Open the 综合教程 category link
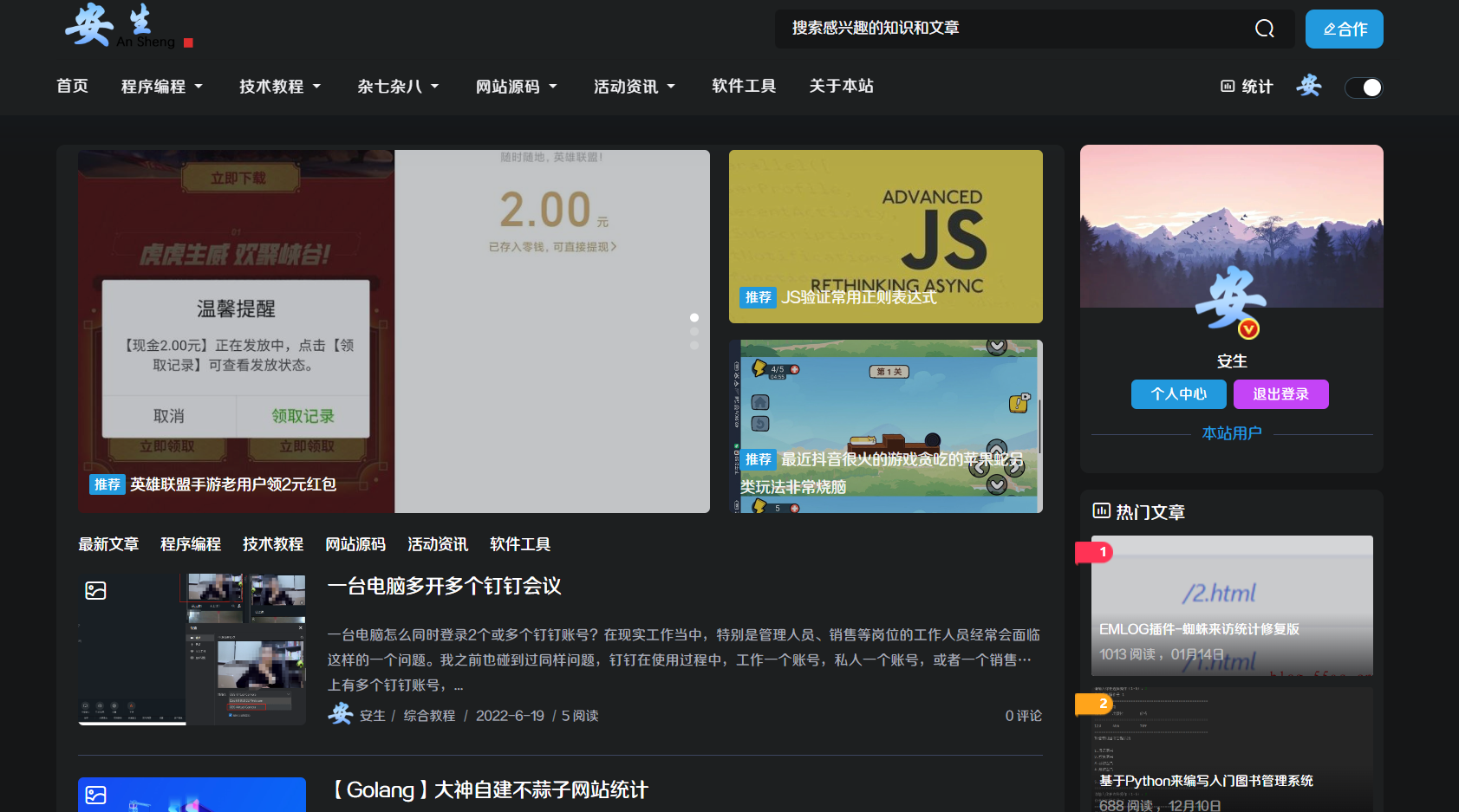 point(429,716)
